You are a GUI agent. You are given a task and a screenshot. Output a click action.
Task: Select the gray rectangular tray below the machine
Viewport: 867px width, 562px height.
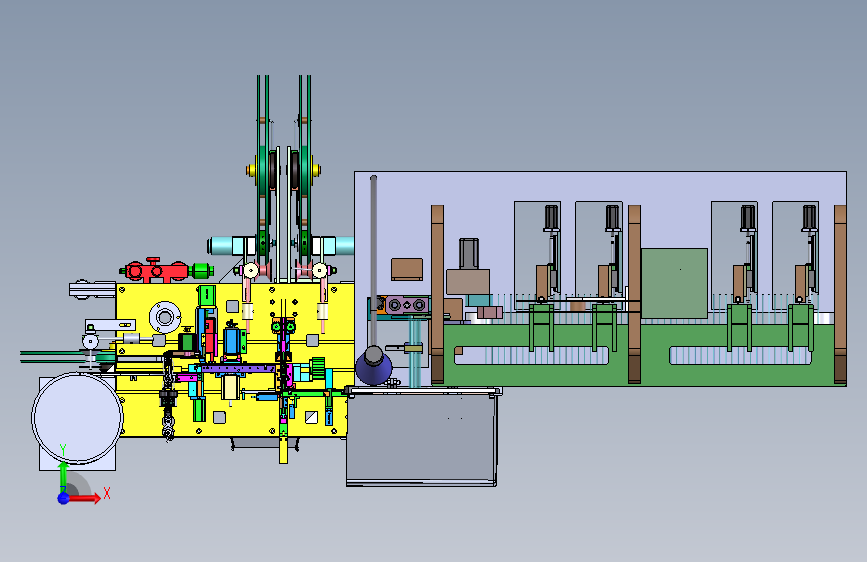421,437
